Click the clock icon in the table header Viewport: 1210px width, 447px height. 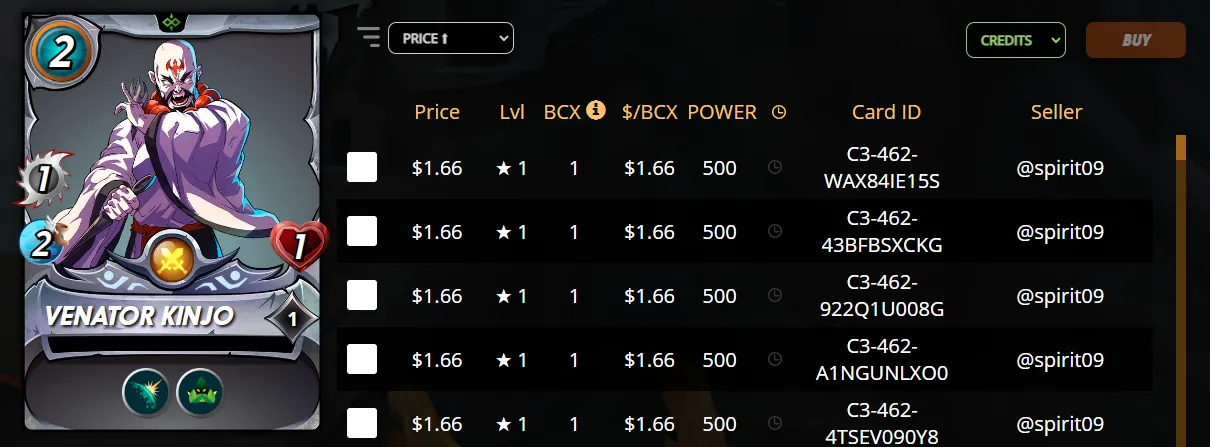pyautogui.click(x=779, y=113)
